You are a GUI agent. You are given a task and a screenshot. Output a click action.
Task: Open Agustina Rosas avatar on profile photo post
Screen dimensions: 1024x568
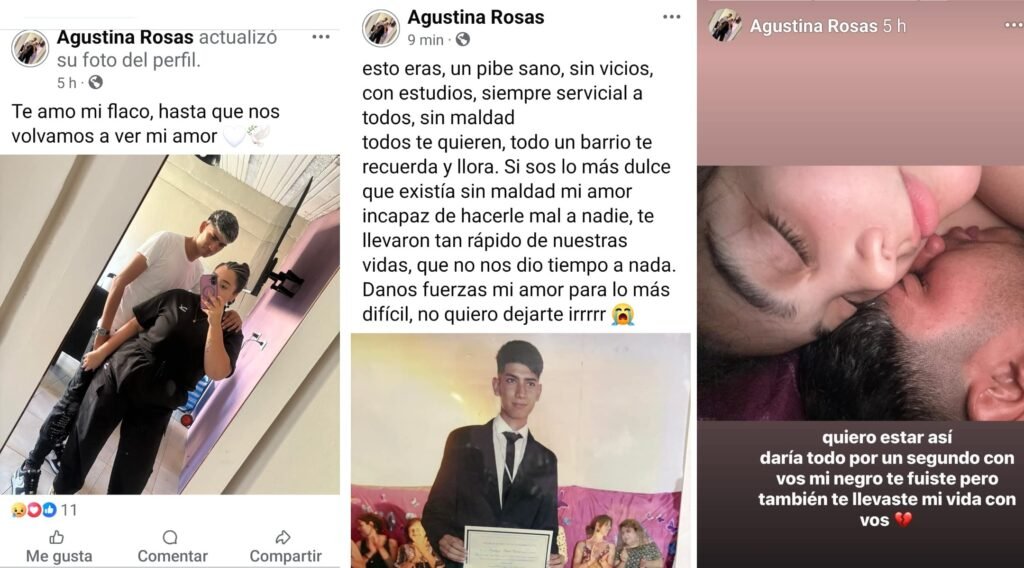click(30, 48)
